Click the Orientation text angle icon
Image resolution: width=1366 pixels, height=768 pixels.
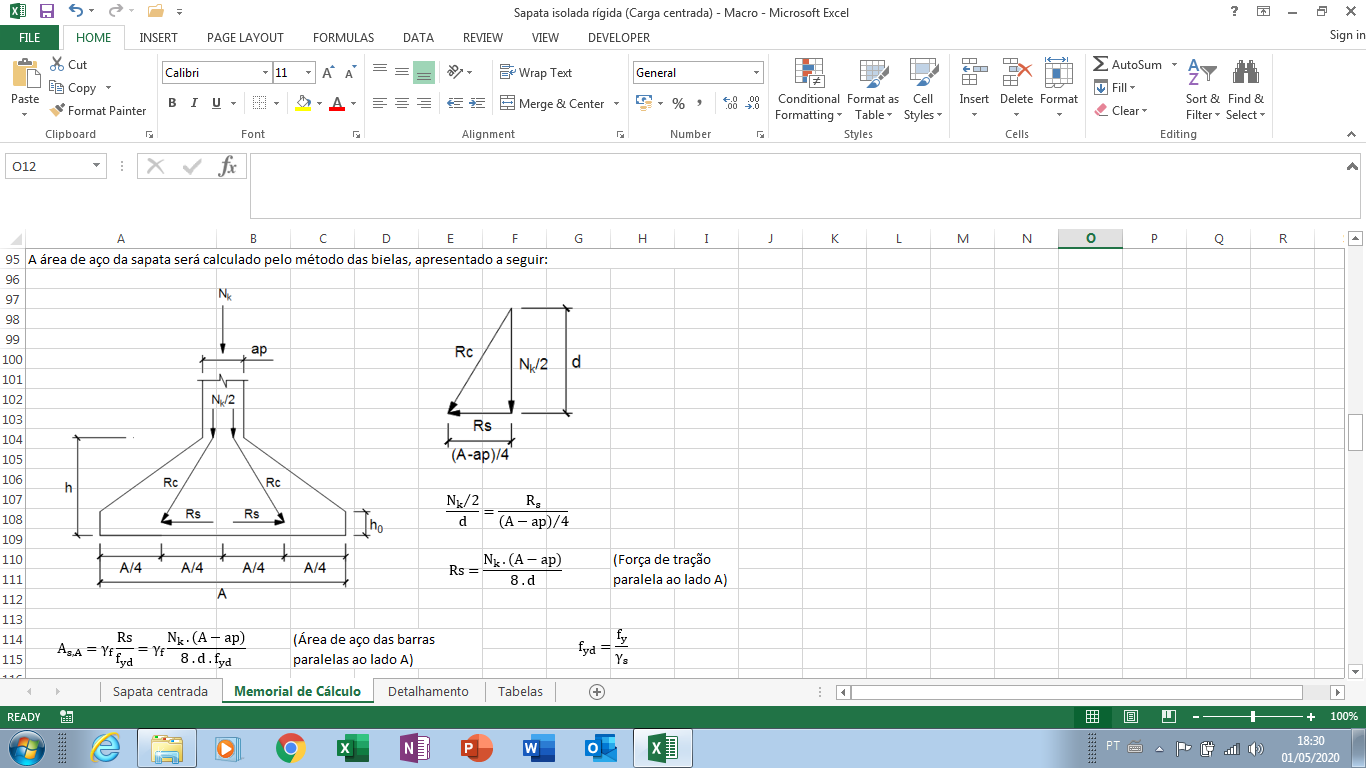456,73
